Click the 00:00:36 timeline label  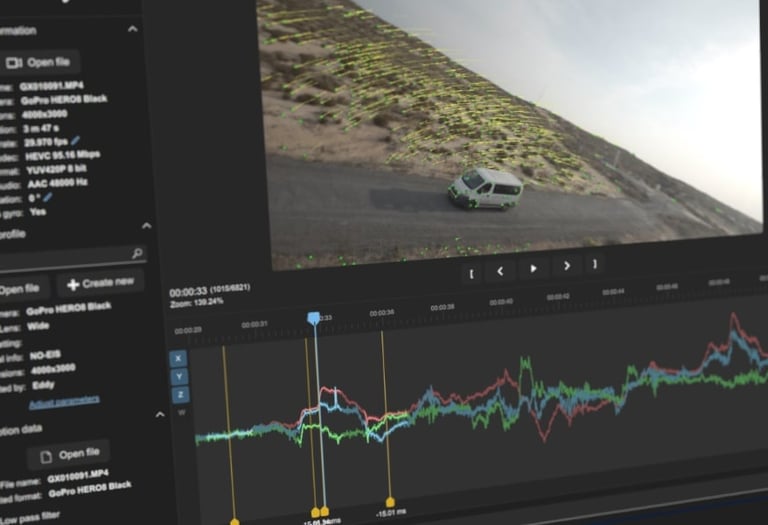point(382,312)
